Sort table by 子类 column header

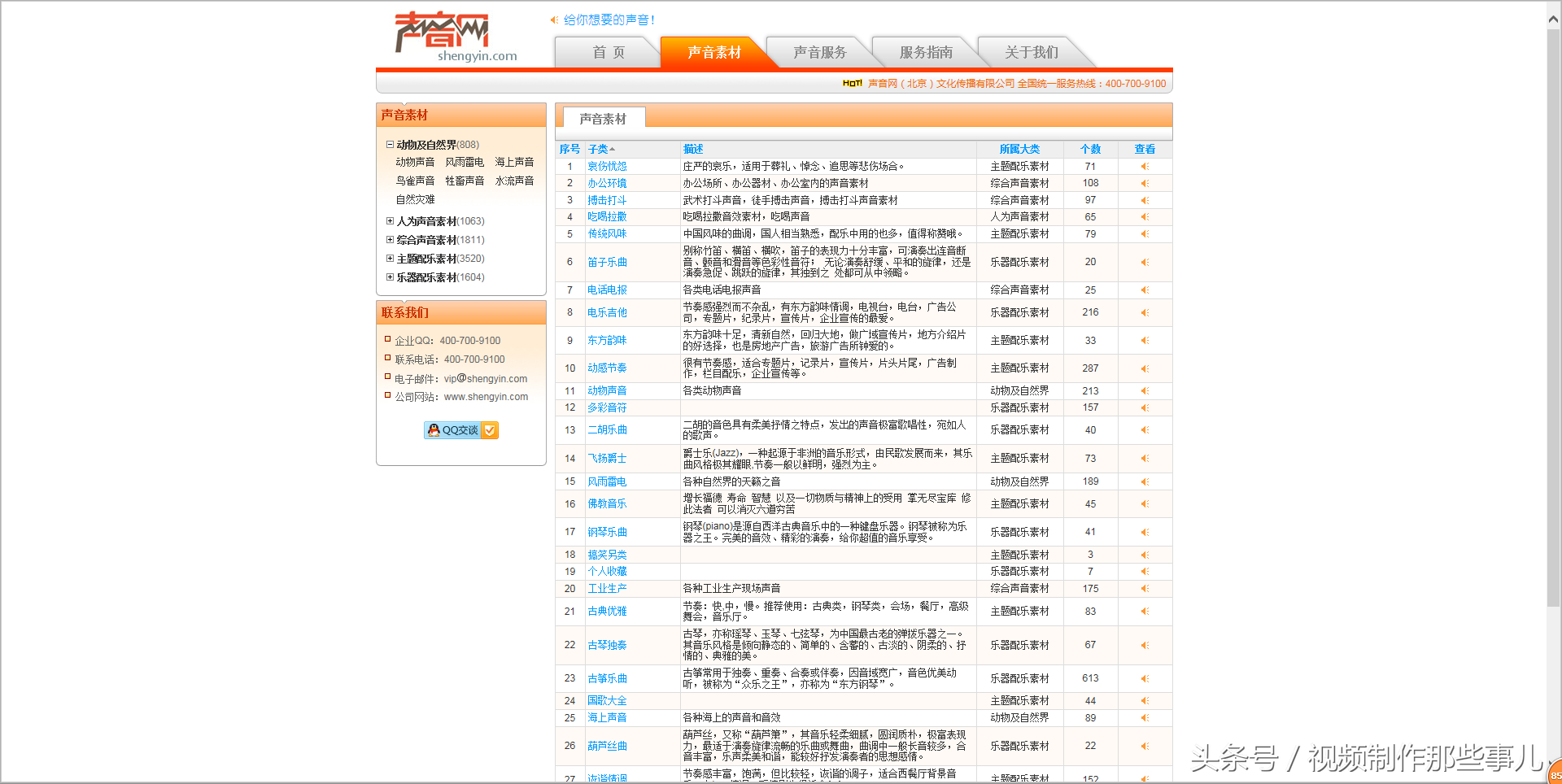tap(601, 150)
